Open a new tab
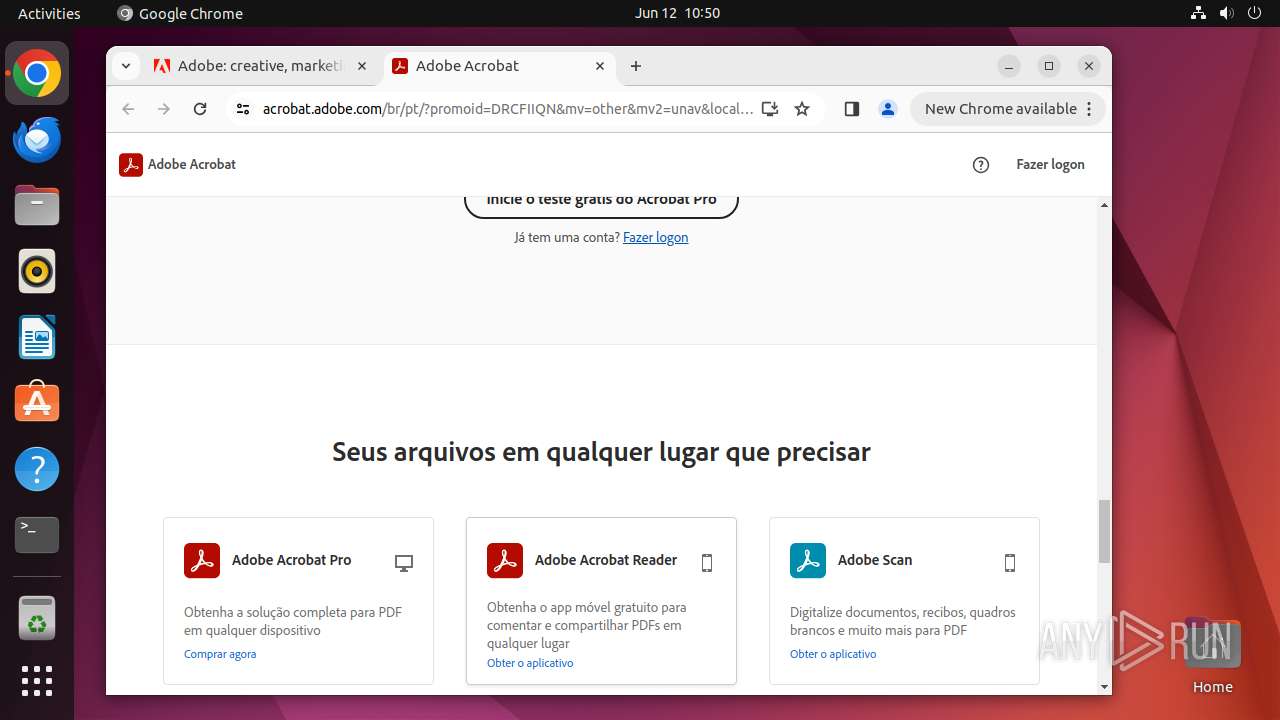 click(636, 66)
